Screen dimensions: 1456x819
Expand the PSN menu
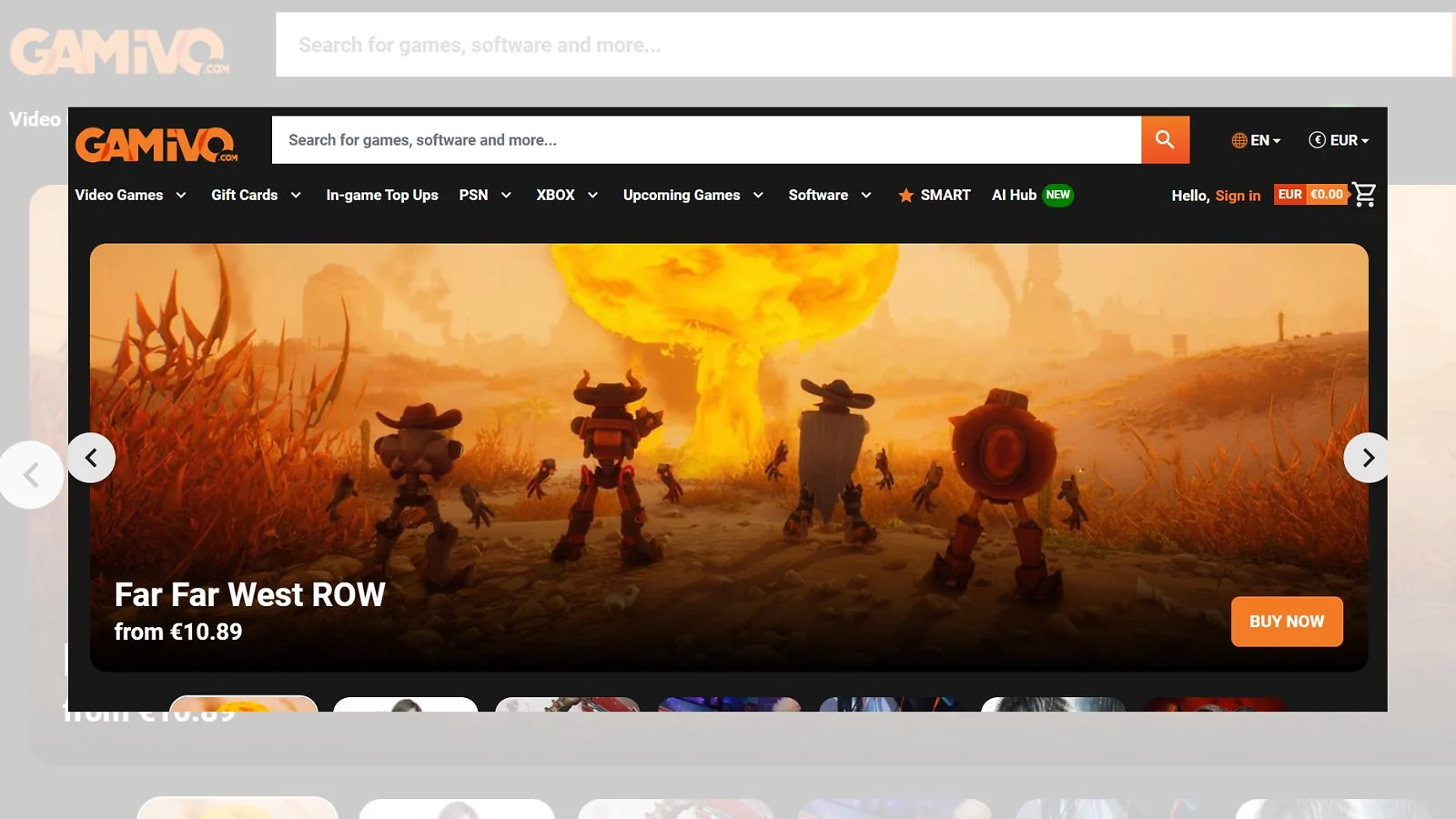[485, 195]
